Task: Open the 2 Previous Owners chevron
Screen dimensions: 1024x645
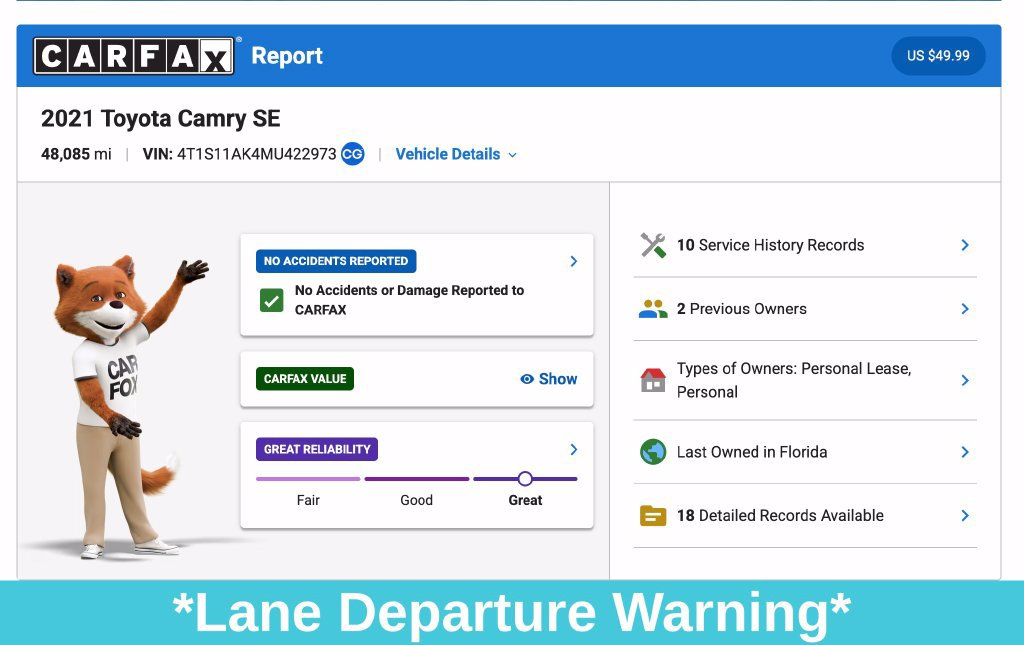Action: (x=965, y=309)
